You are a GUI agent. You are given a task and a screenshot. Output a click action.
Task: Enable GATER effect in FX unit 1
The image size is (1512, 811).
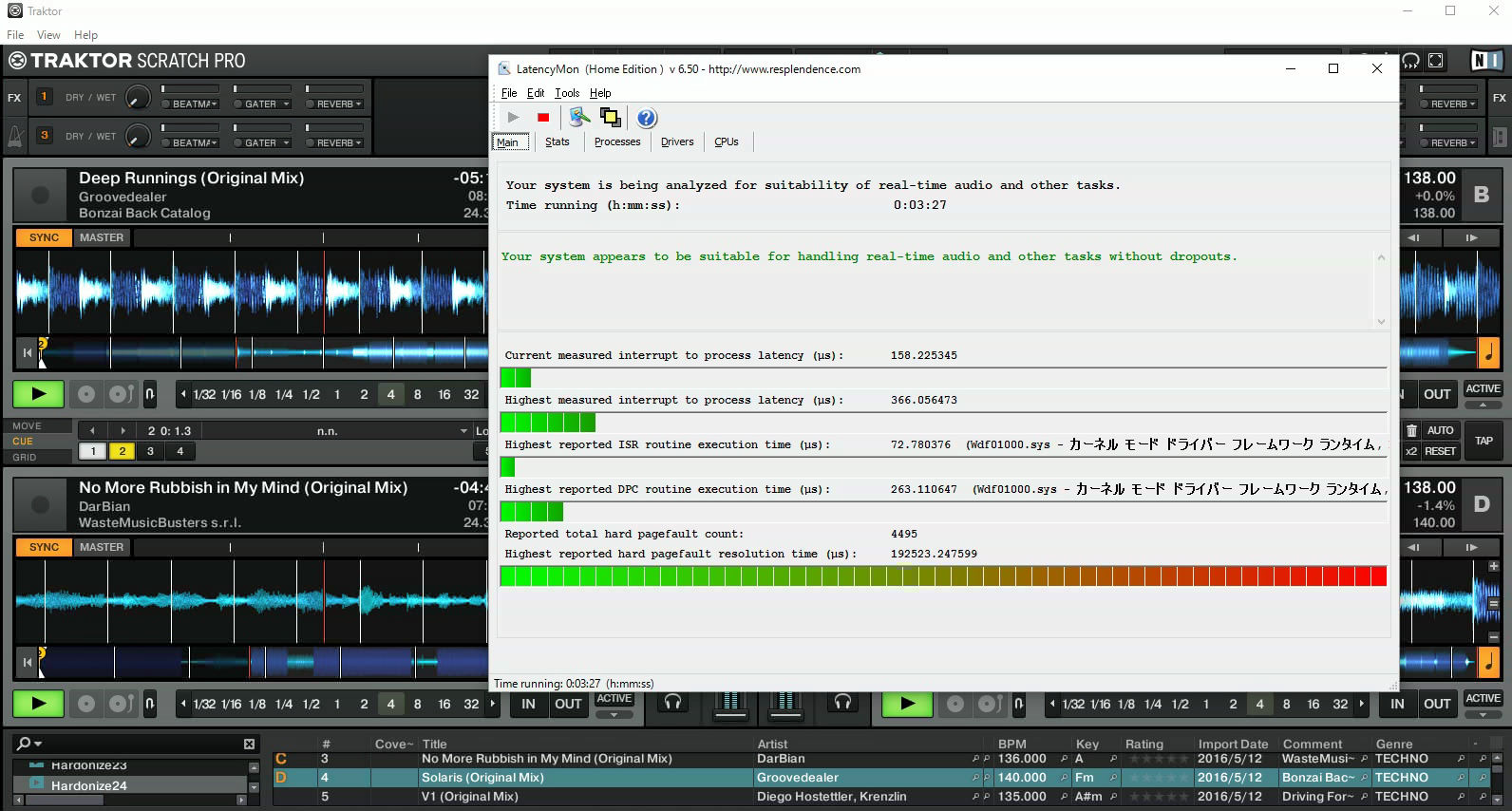coord(238,104)
